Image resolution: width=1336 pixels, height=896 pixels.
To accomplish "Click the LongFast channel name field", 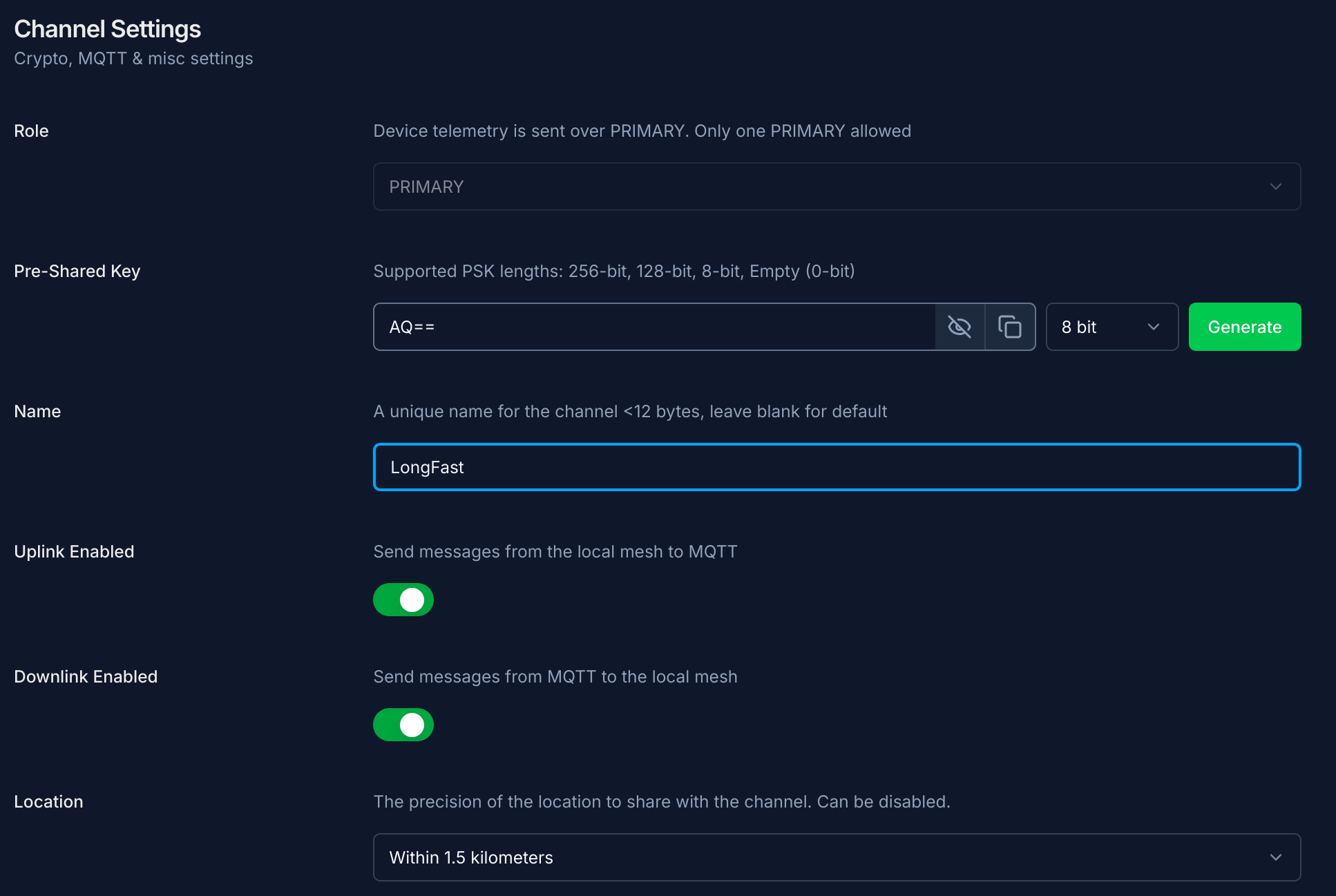I will point(836,467).
